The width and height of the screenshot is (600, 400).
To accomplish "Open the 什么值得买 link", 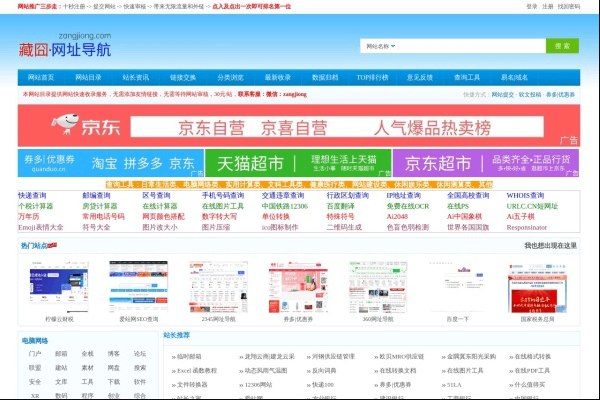I will tap(530, 385).
